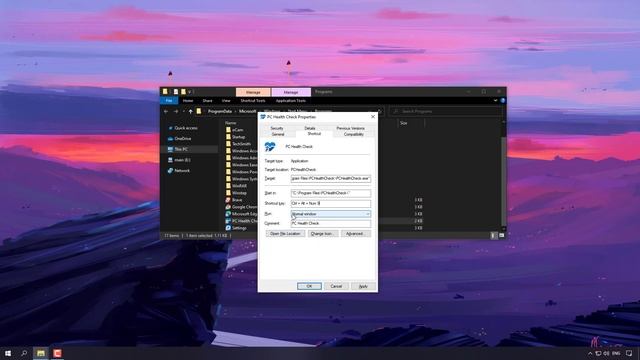Select OneDrive in the navigation pane
The image size is (640, 360).
tap(180, 139)
